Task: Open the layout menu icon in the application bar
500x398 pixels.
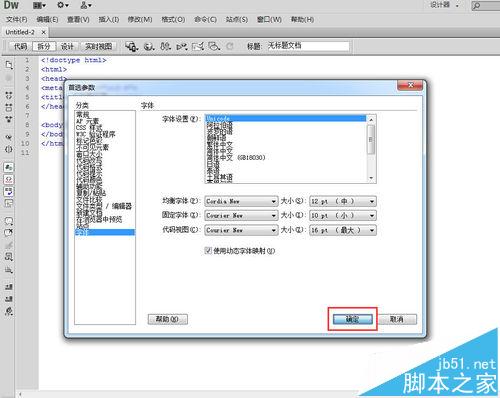Action: [39, 5]
